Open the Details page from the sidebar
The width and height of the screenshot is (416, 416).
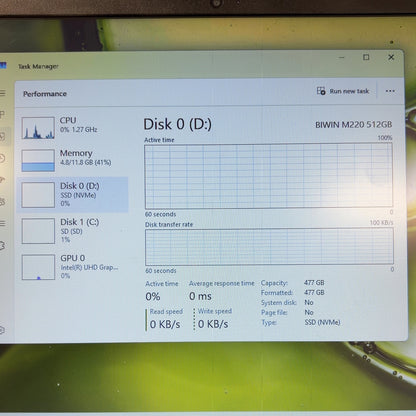pyautogui.click(x=2, y=223)
